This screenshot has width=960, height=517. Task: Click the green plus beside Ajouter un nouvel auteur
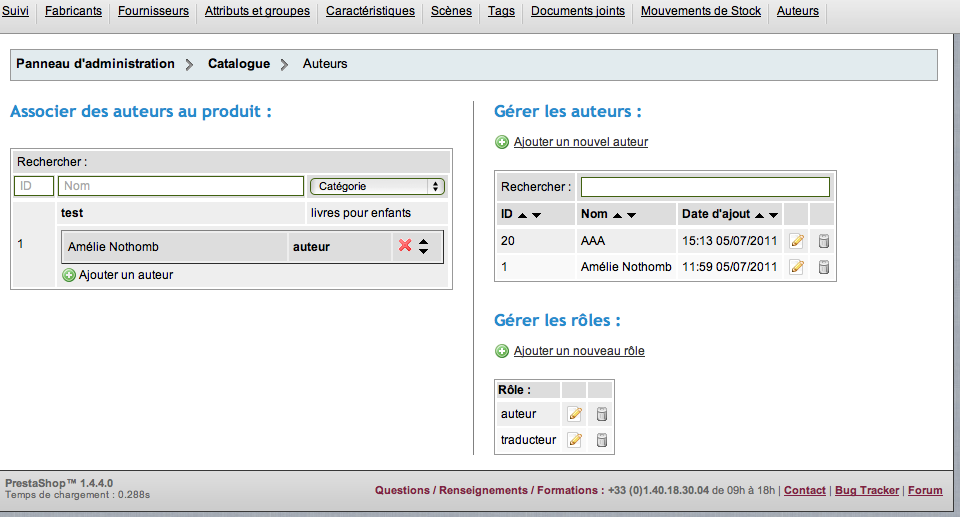point(502,142)
